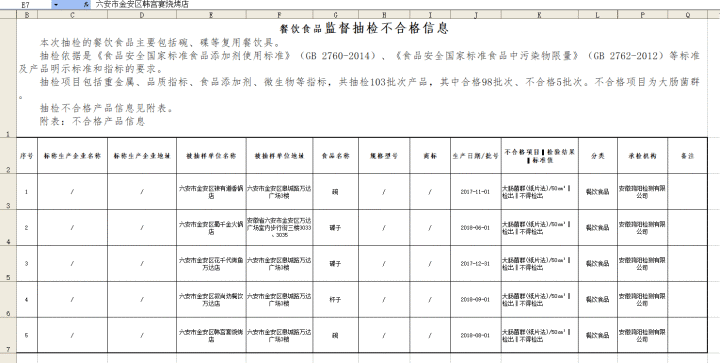Click inspection agency cell in row 6
This screenshot has width=720, height=363.
pos(642,300)
